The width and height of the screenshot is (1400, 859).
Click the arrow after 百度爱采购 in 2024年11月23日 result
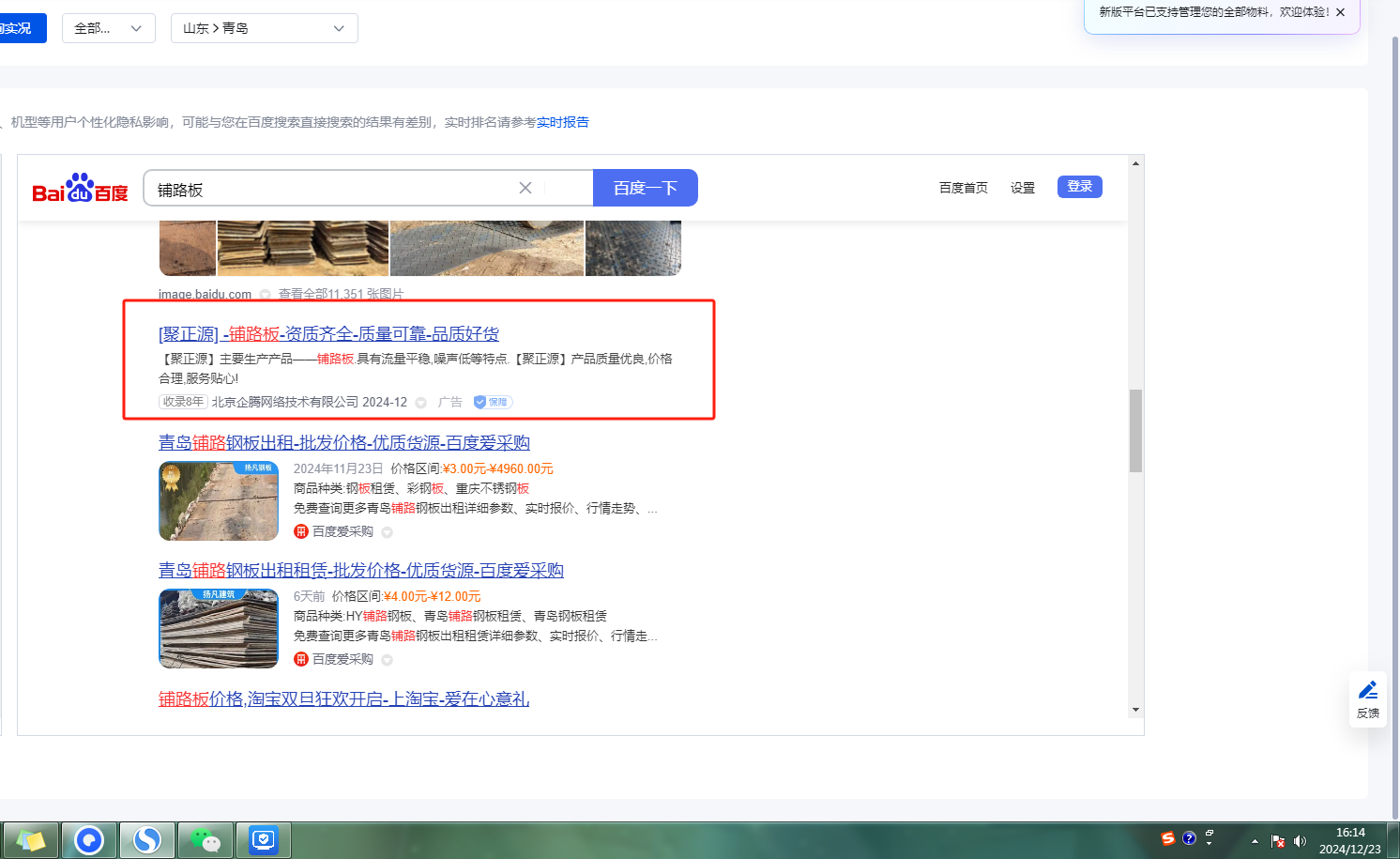click(x=387, y=532)
